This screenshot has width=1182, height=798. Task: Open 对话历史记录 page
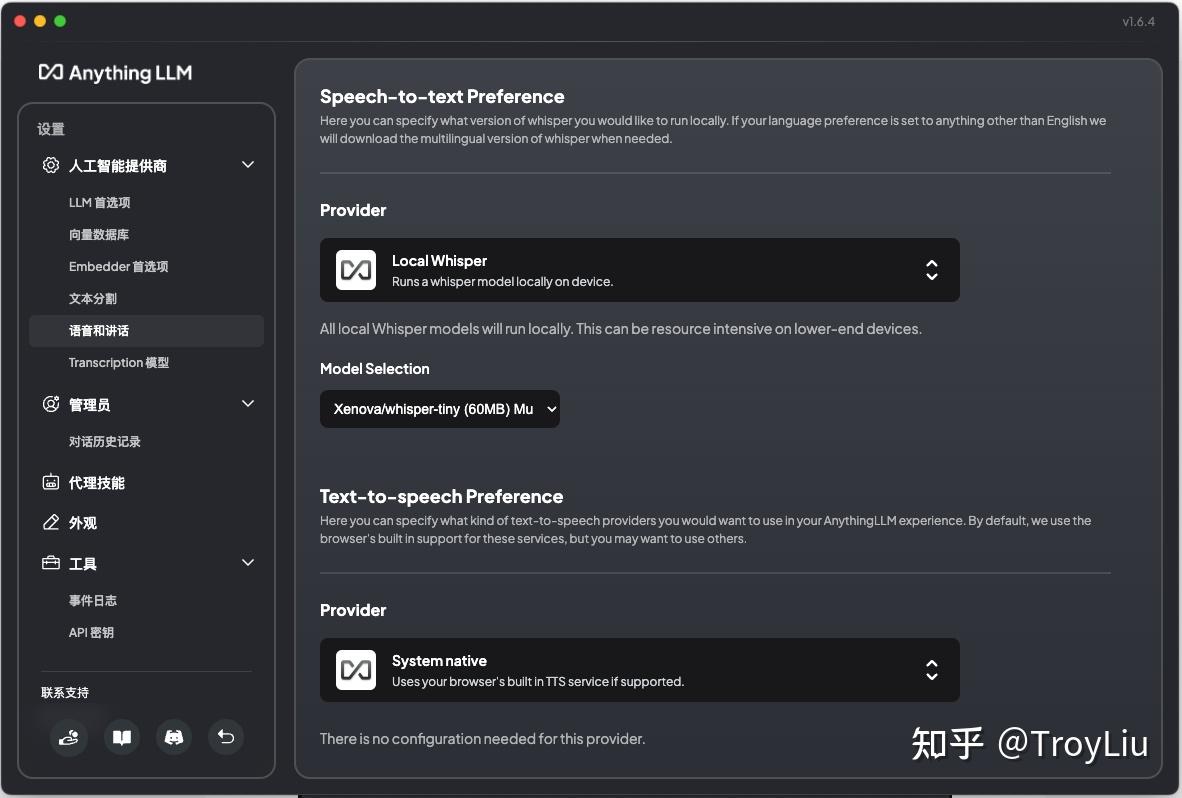105,442
